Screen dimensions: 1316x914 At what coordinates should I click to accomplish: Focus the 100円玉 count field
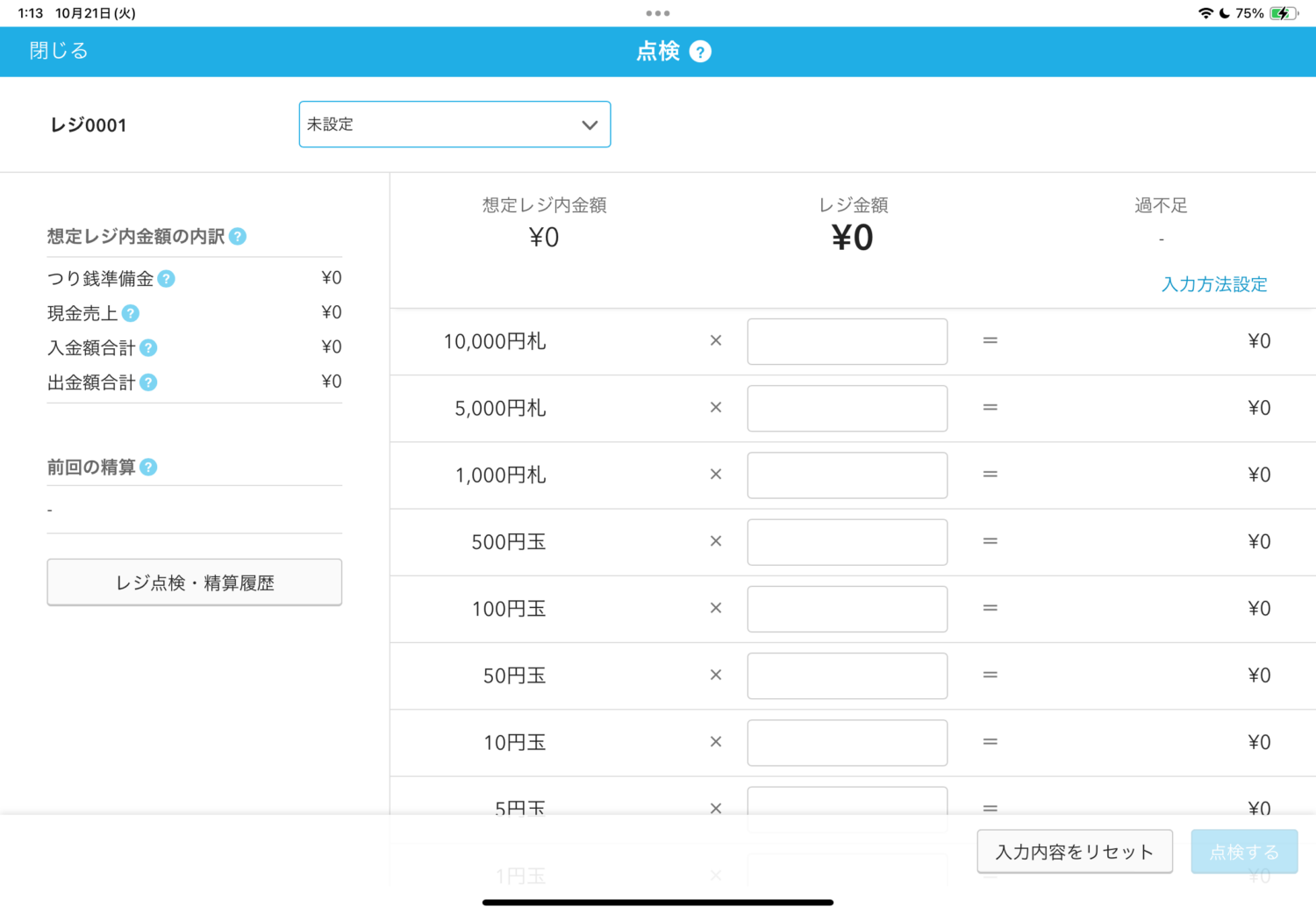[847, 609]
